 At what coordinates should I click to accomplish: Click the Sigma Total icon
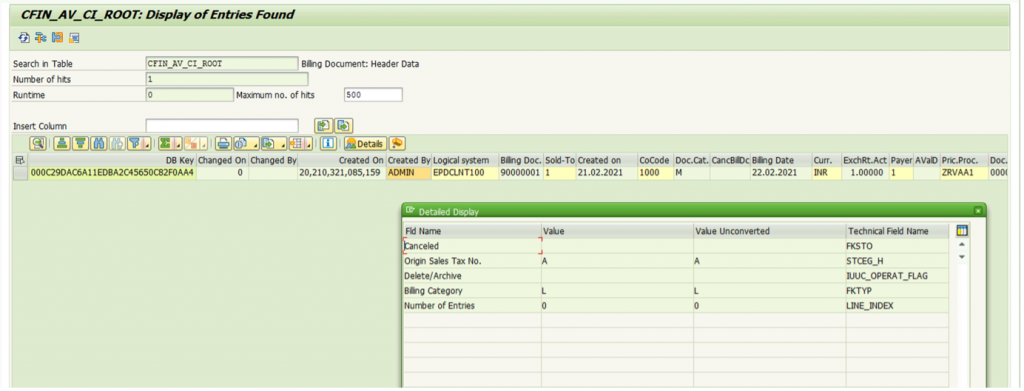tap(166, 143)
